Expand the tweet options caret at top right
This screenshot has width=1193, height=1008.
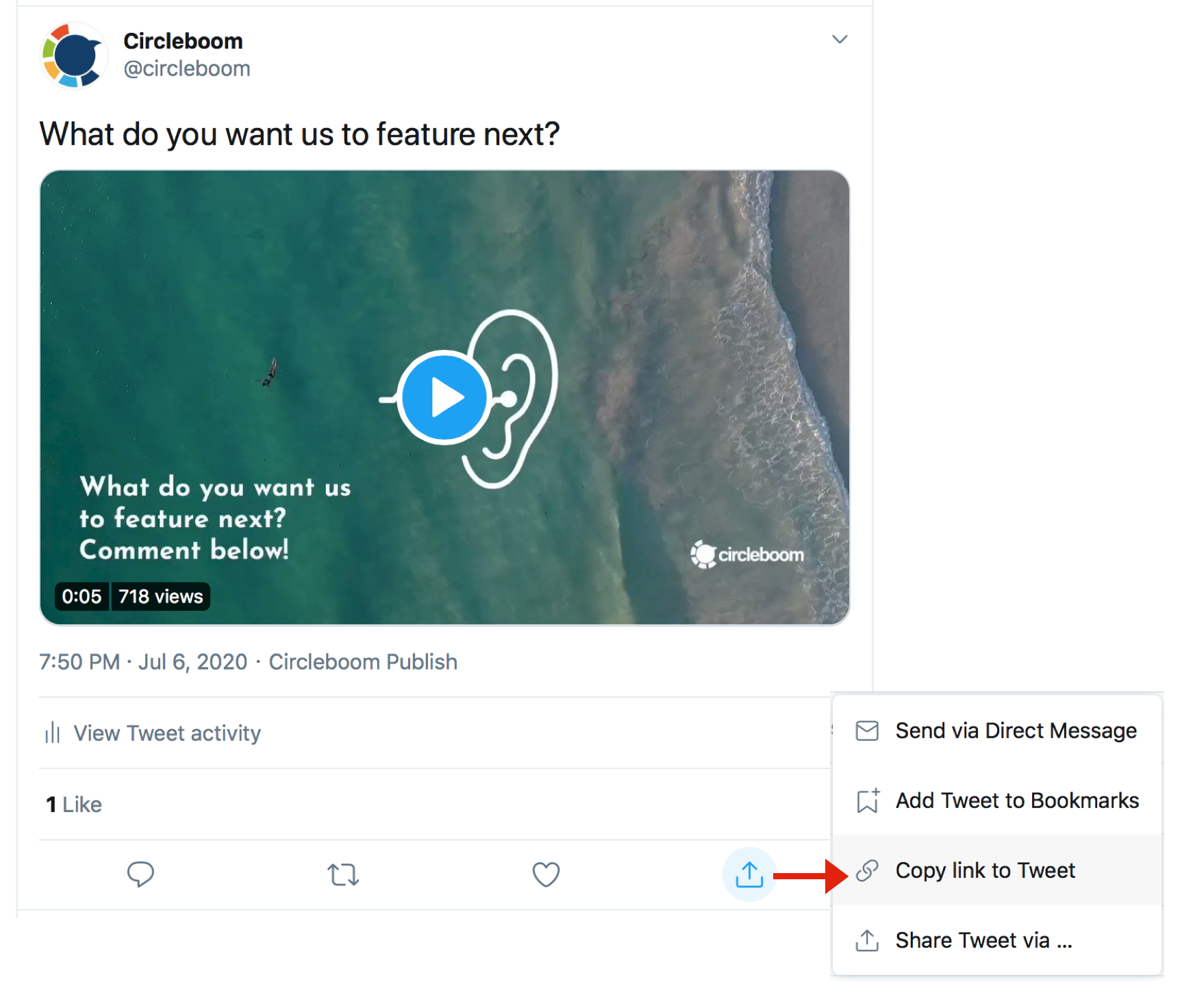tap(840, 40)
